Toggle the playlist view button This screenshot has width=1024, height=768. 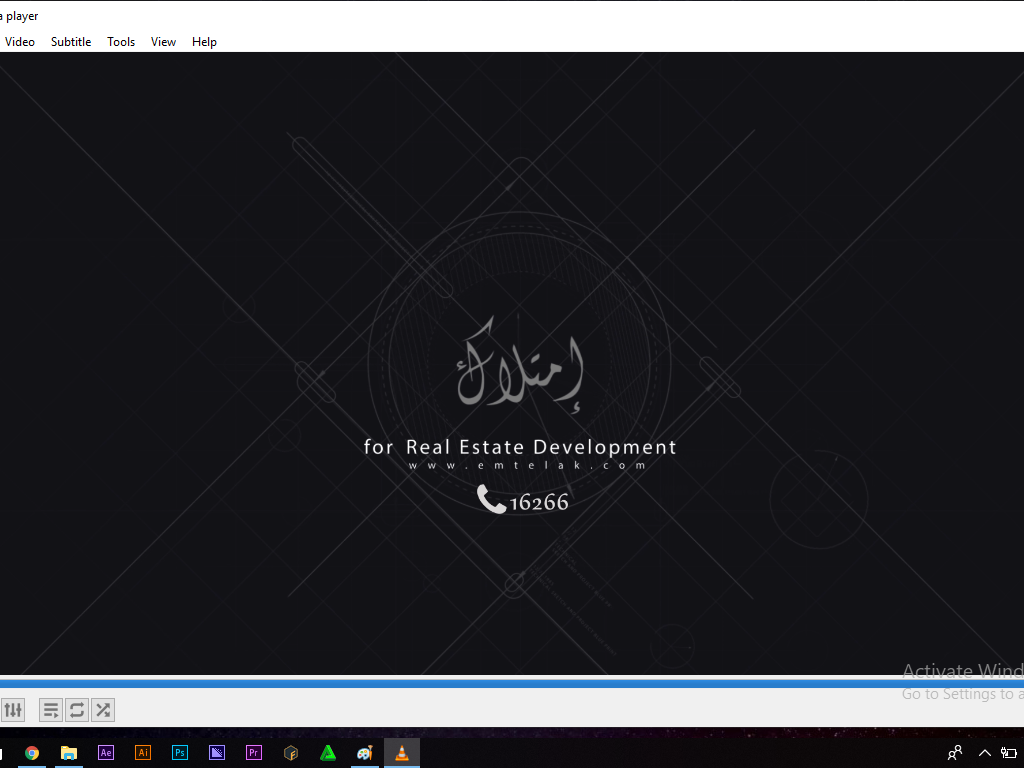[x=51, y=710]
